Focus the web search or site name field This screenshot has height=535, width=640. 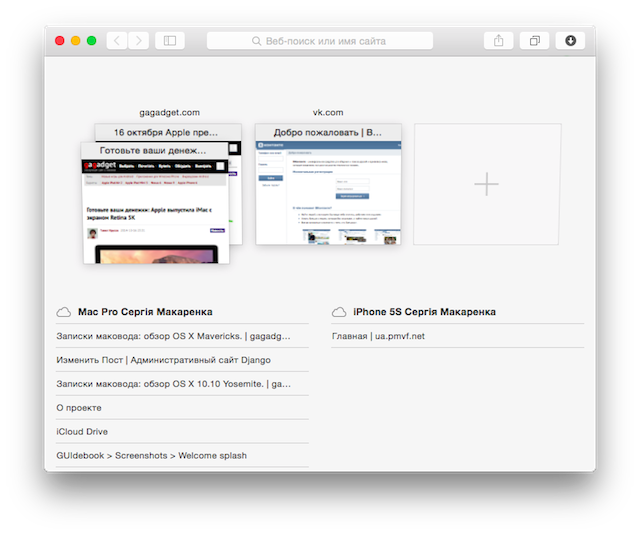(x=320, y=41)
